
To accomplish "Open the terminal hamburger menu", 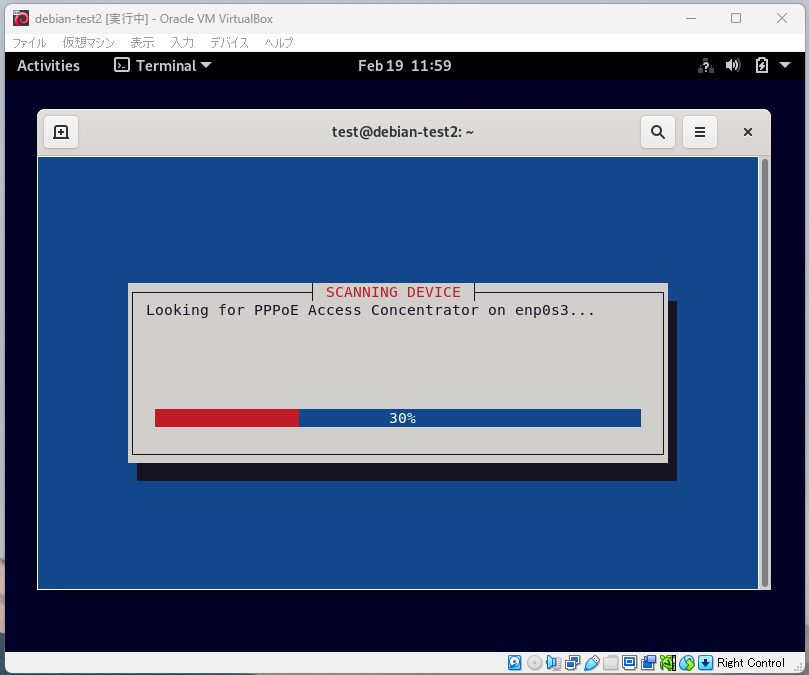I will click(x=700, y=132).
